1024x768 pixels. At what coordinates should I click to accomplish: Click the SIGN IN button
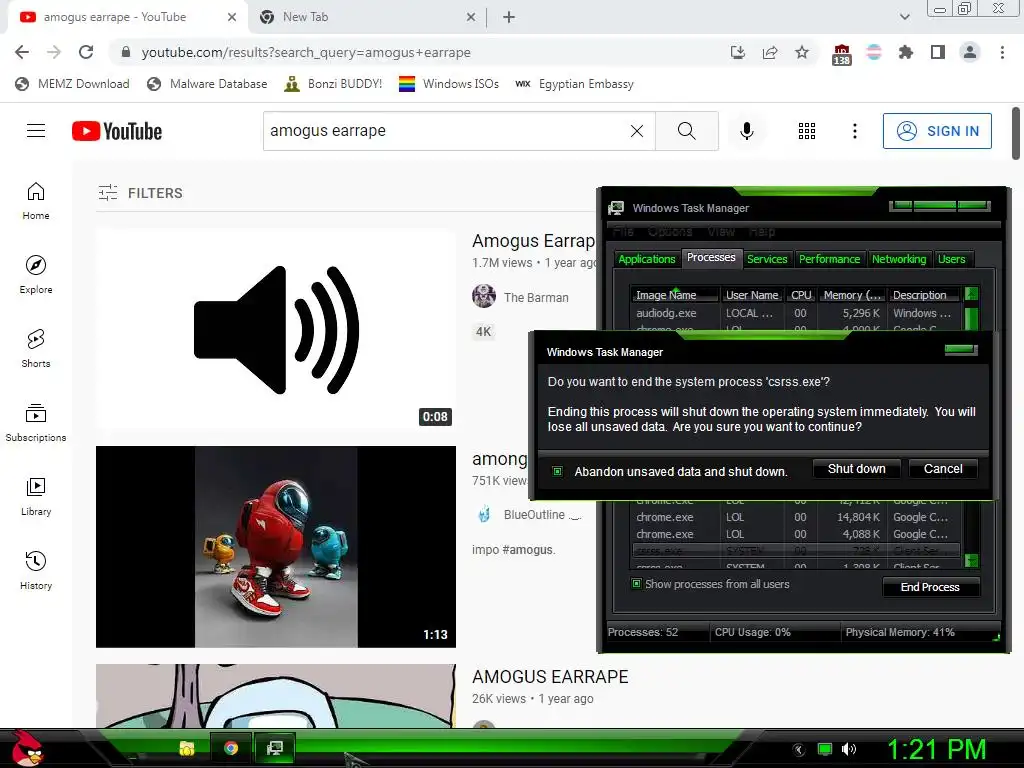(x=937, y=131)
